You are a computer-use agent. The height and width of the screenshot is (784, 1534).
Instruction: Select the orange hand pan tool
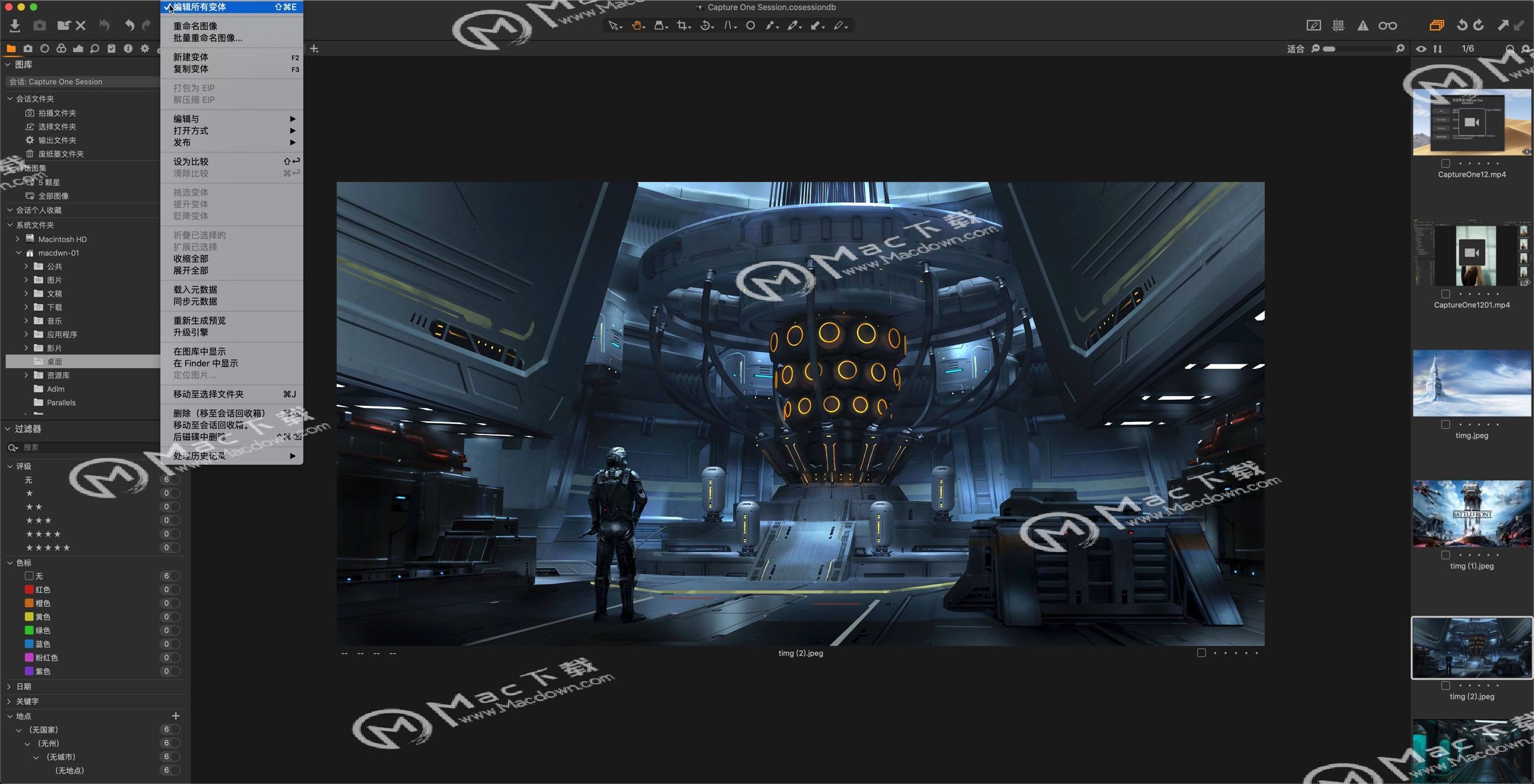[x=637, y=25]
